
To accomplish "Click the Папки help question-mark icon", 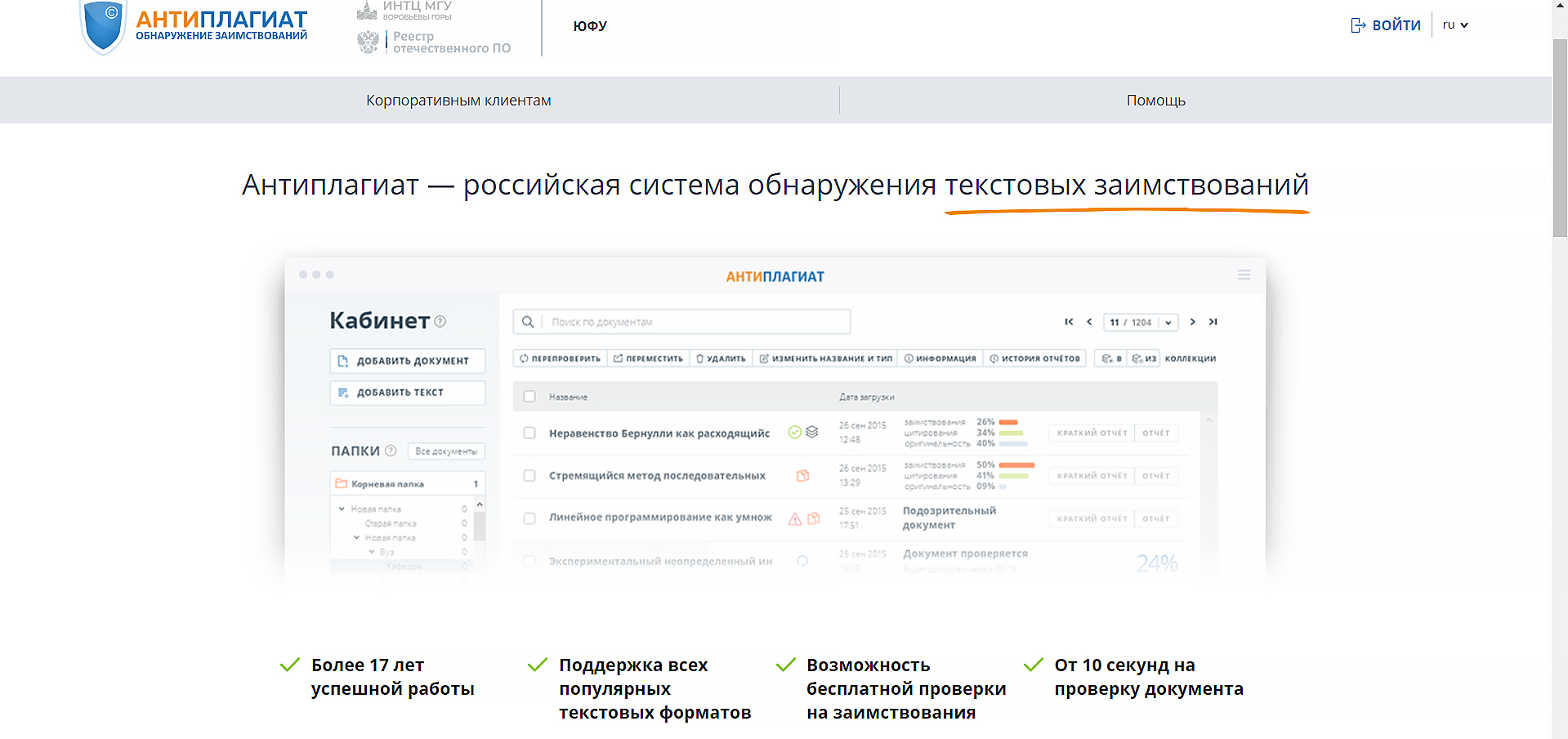I will (391, 450).
